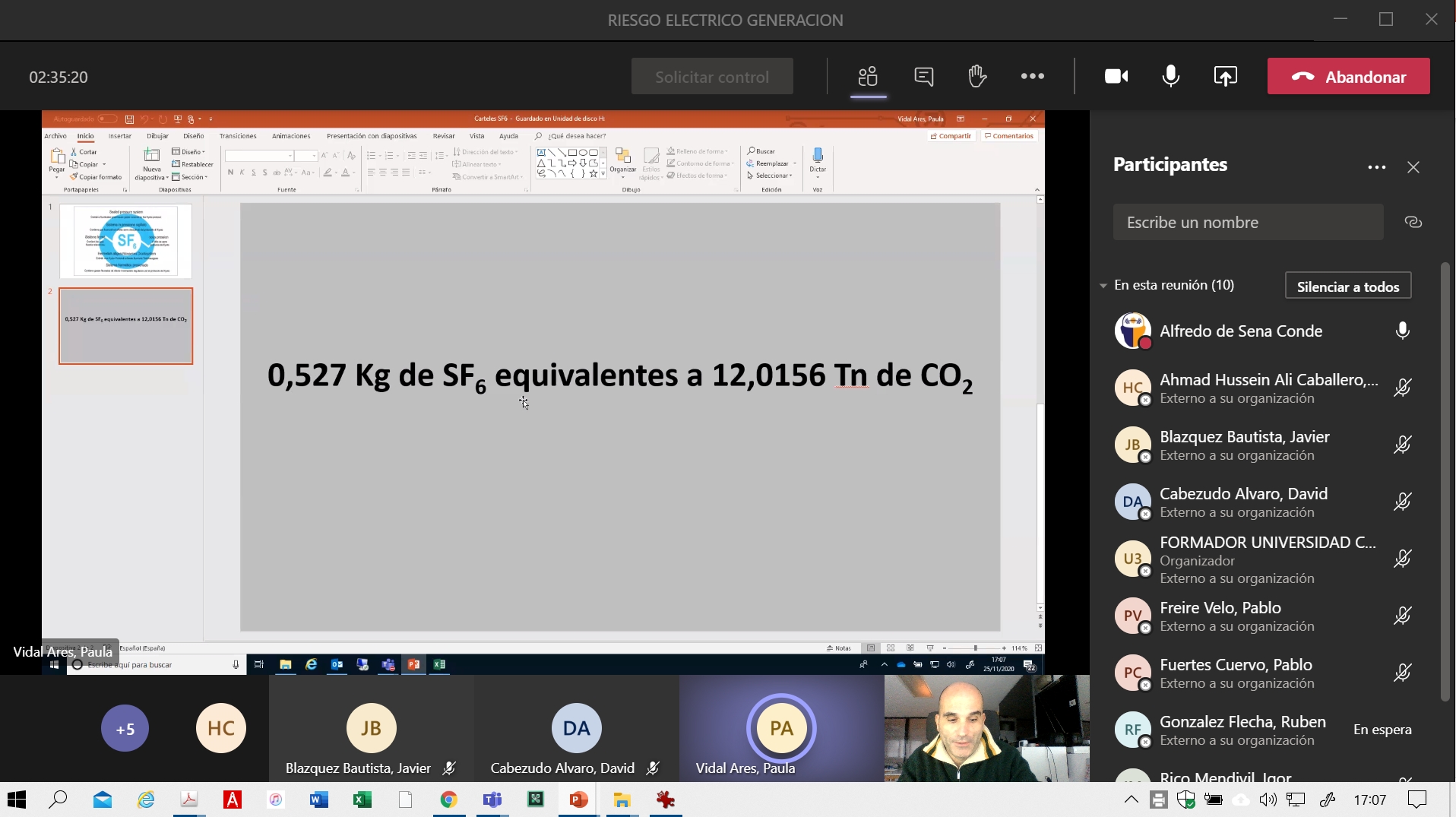
Task: Select slide 1 thumbnail in shared PowerPoint
Action: point(125,241)
